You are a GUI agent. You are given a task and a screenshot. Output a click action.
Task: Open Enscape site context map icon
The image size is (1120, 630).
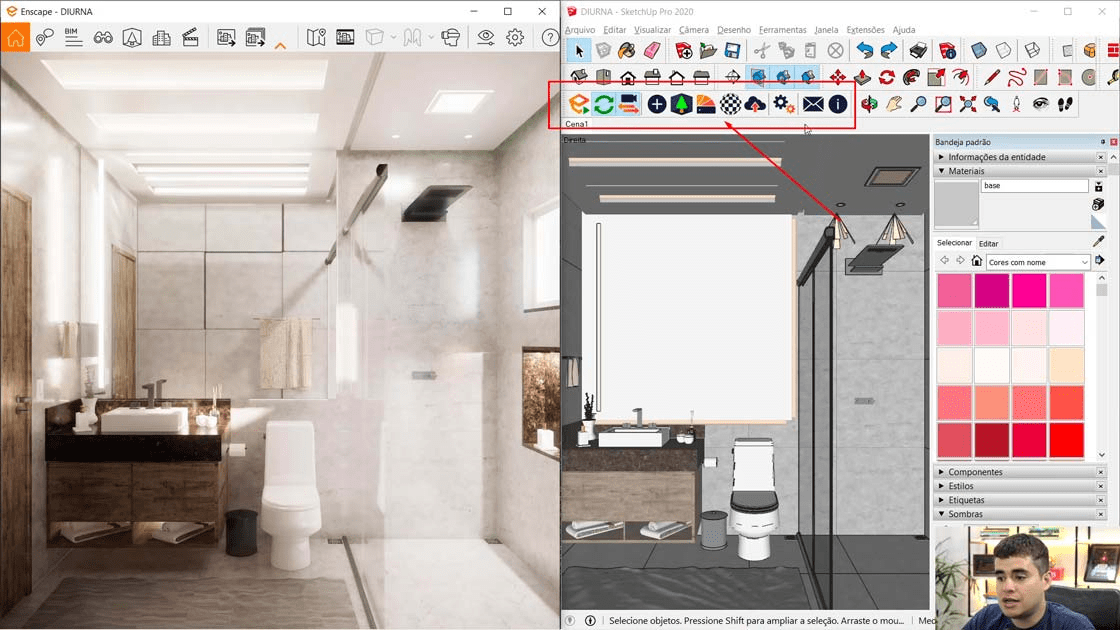316,37
